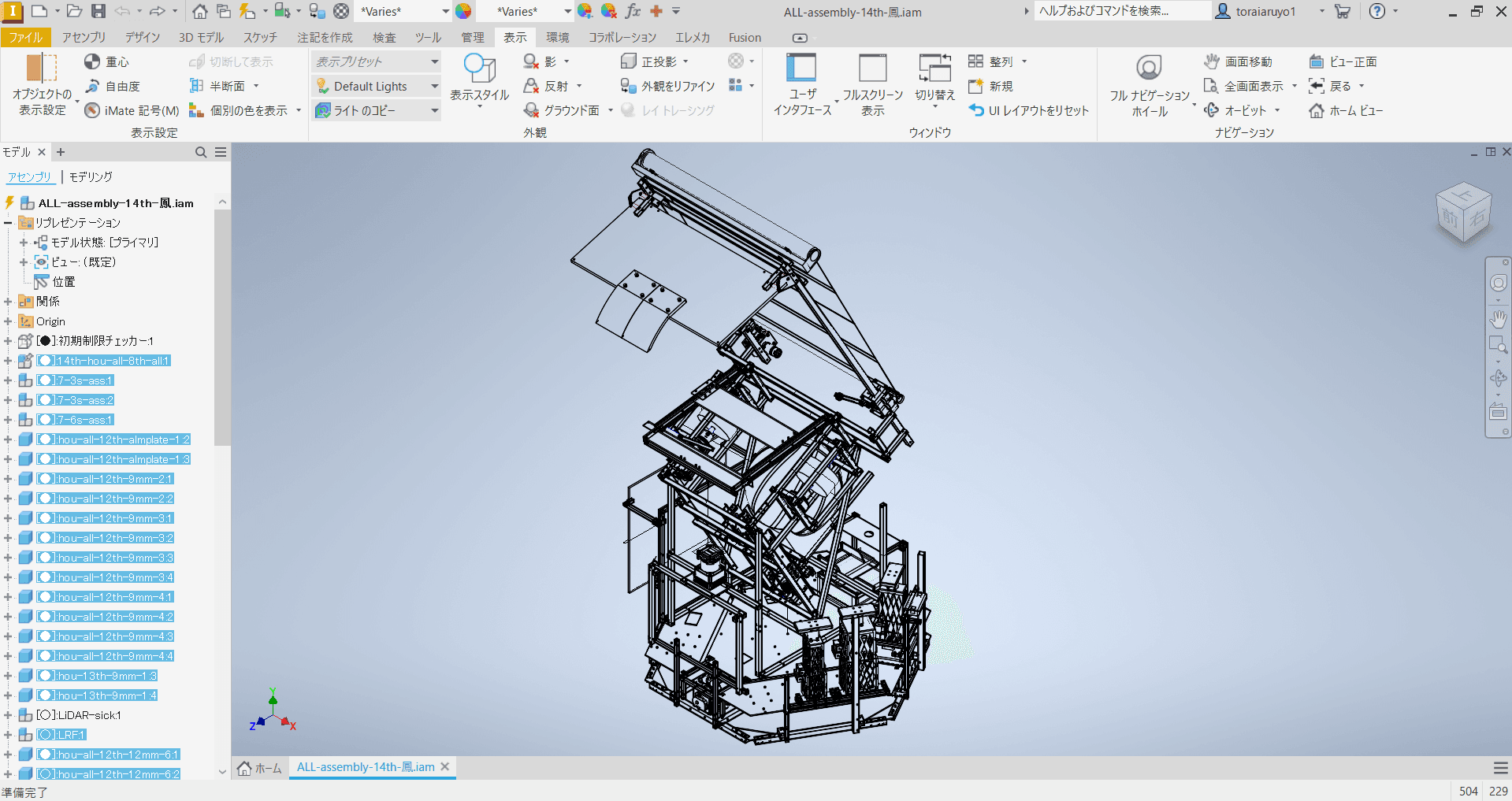Open the Shadows (影) tool

(532, 61)
